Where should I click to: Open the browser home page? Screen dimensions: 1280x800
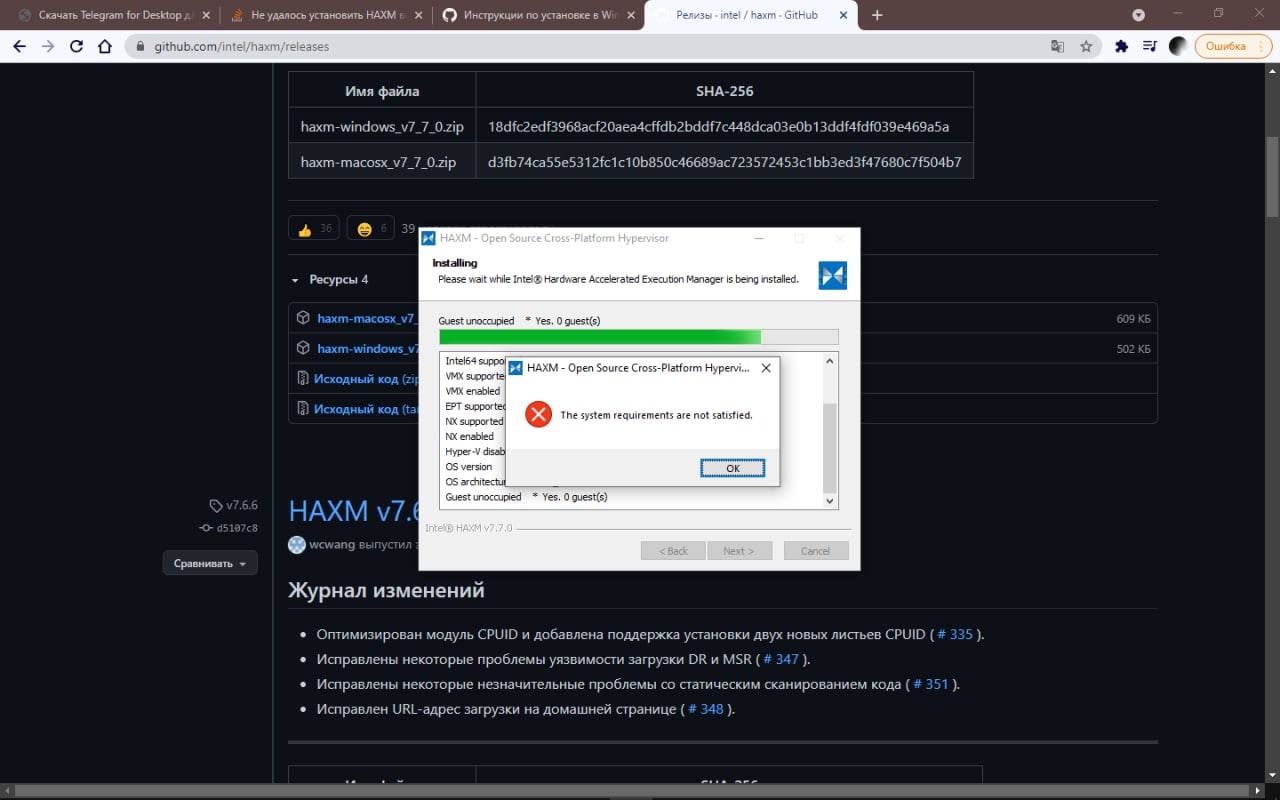(104, 46)
